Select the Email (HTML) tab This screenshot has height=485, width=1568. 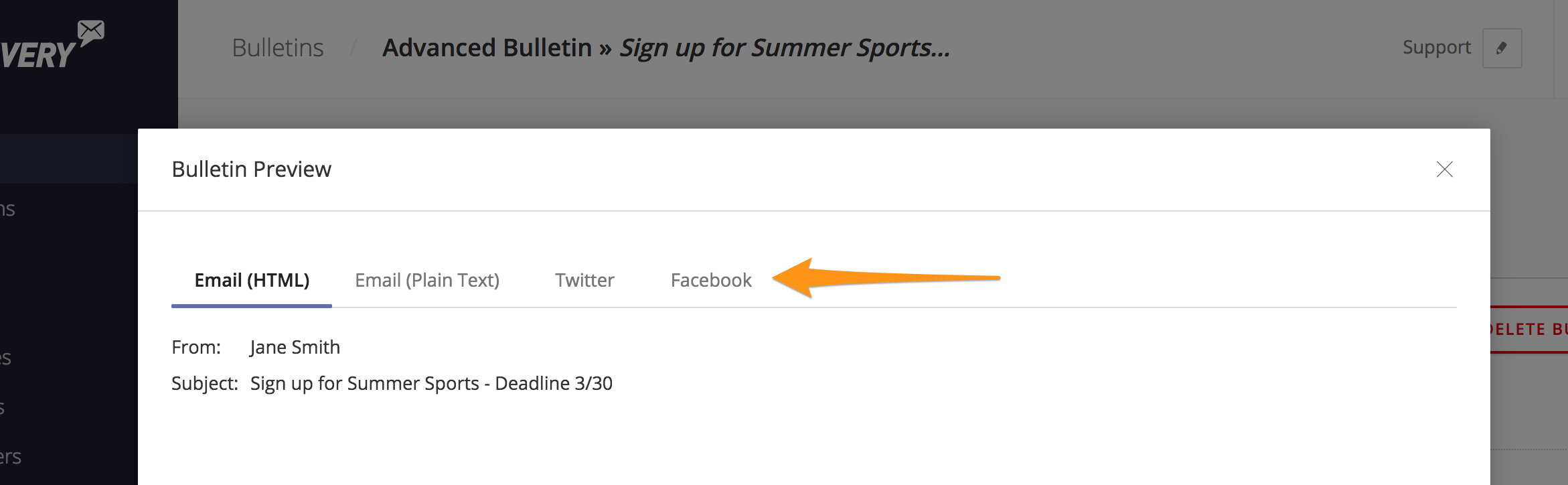pos(252,280)
